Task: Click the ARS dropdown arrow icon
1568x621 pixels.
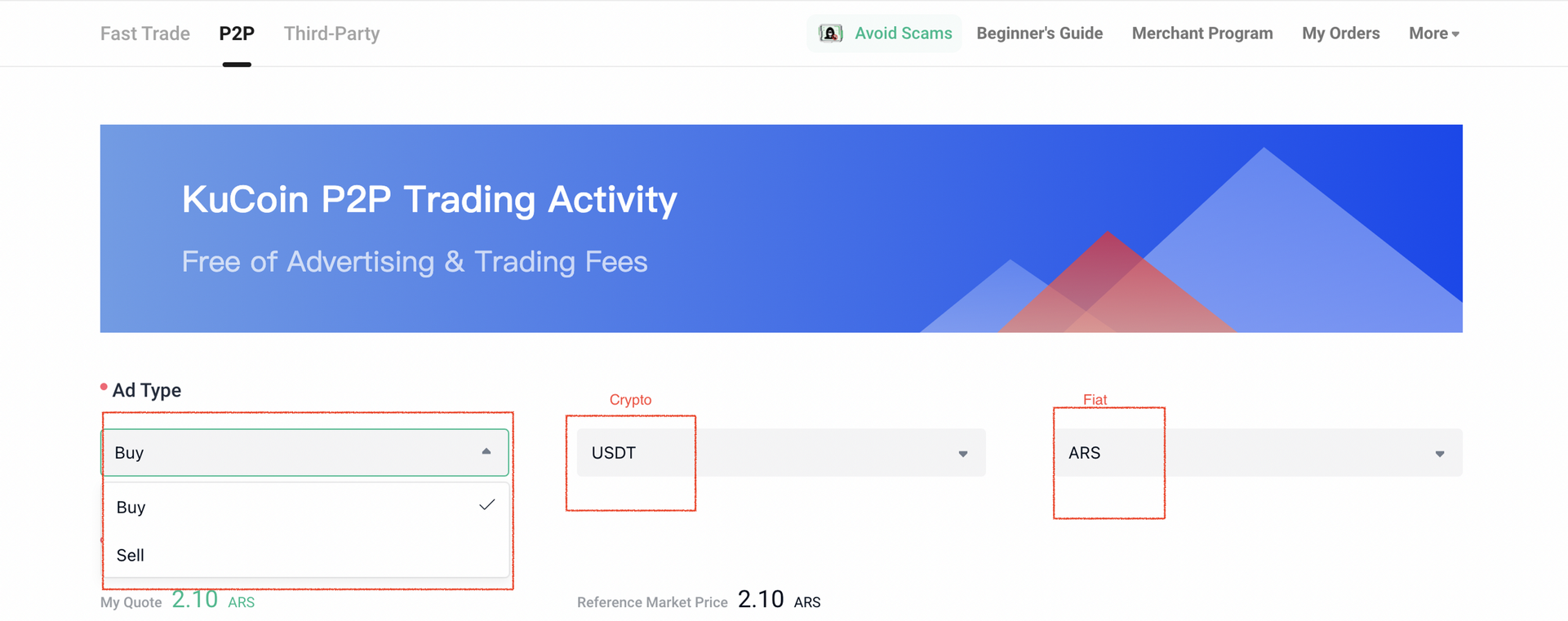Action: [x=1440, y=454]
